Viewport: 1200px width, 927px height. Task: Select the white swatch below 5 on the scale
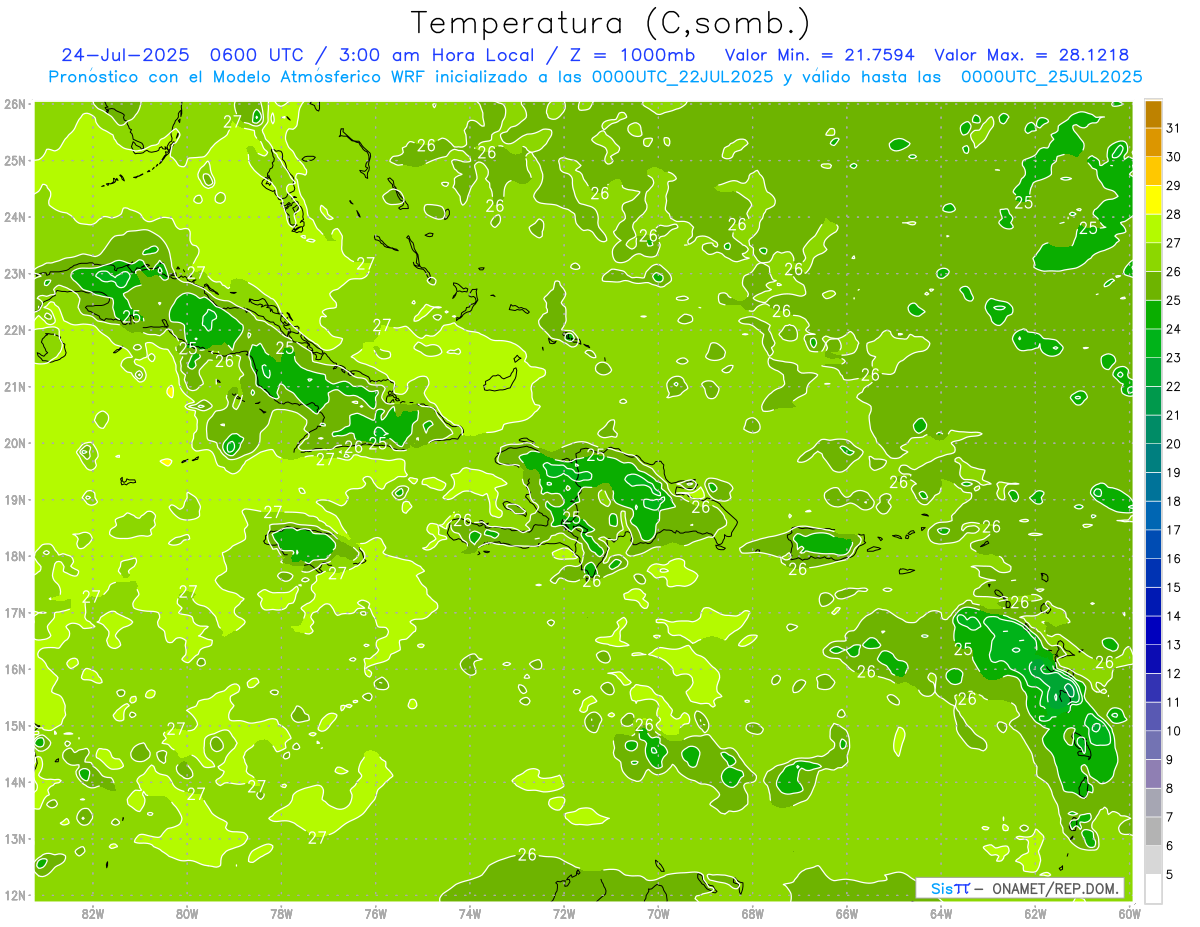(x=1153, y=888)
